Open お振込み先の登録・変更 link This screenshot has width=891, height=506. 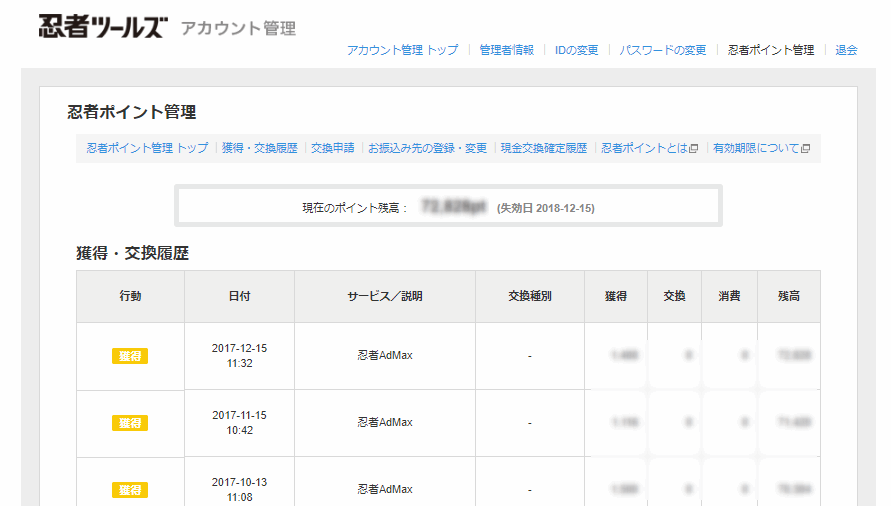(x=427, y=148)
